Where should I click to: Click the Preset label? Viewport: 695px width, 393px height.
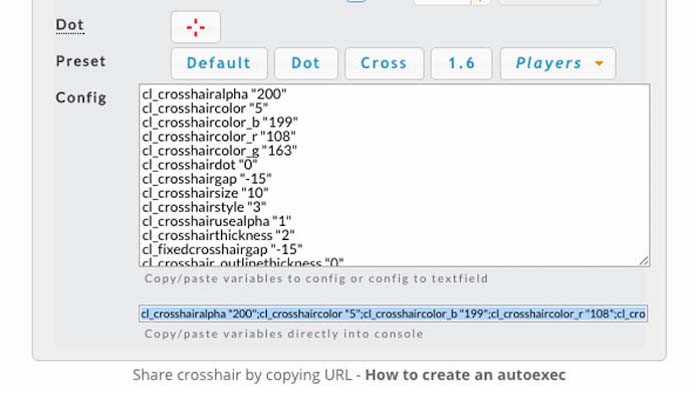point(81,61)
